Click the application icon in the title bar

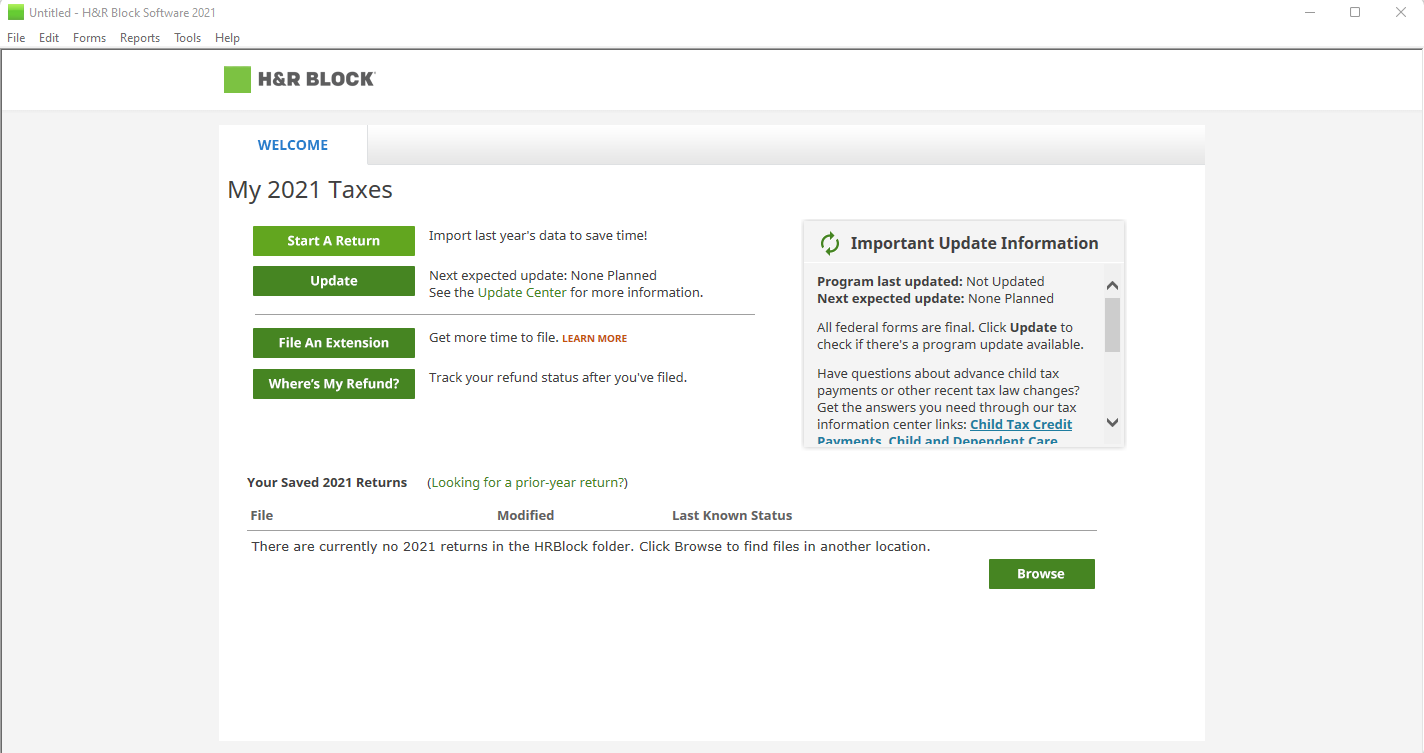point(13,11)
